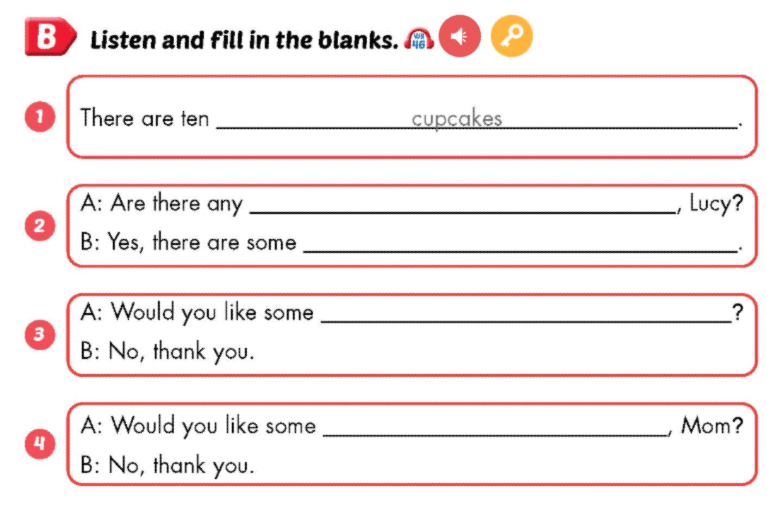
Task: Click the word "Lucy?" in question 2
Action: coord(716,205)
